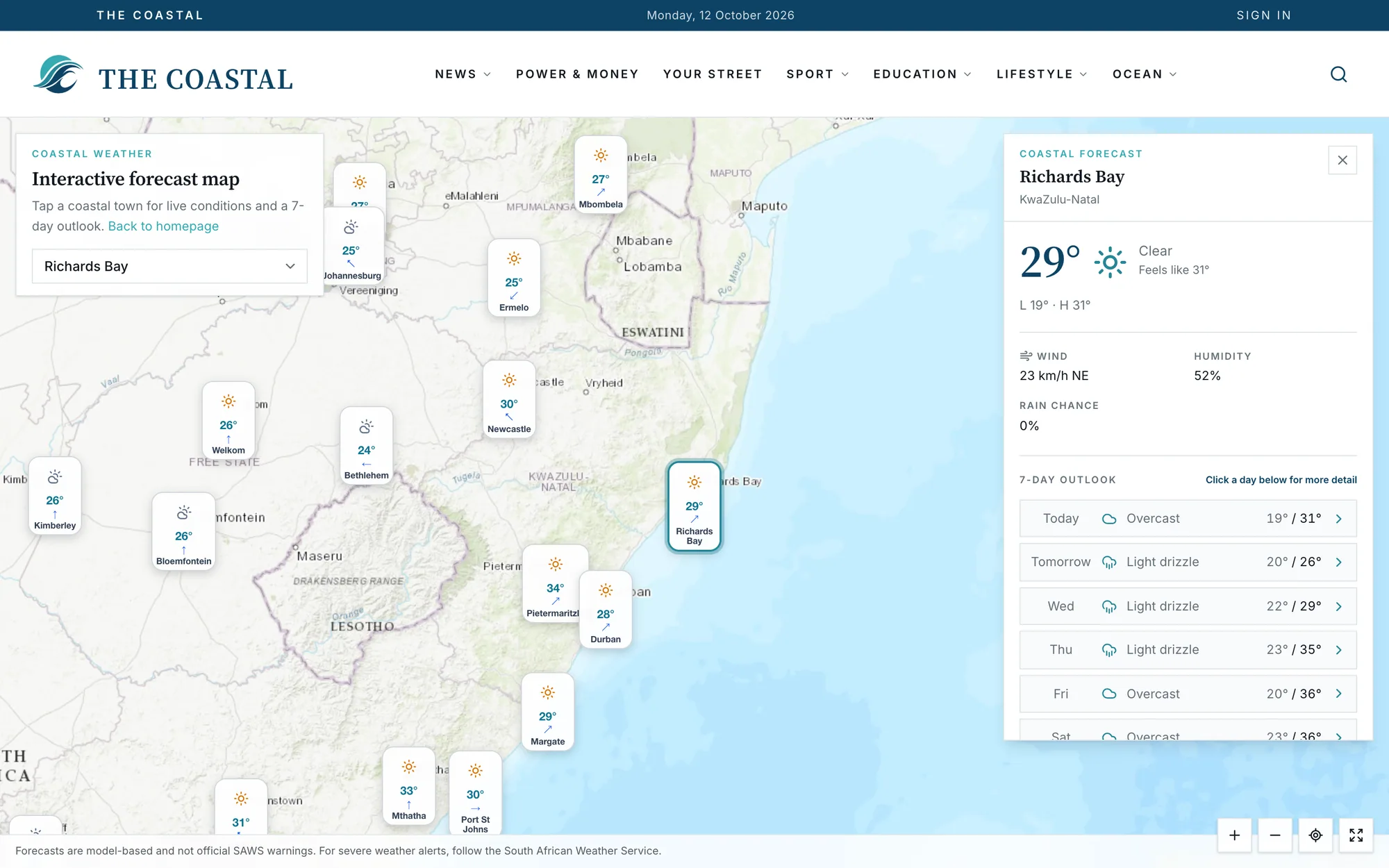Screen dimensions: 1389x868
Task: Click the 0% rain chance value
Action: (x=1029, y=426)
